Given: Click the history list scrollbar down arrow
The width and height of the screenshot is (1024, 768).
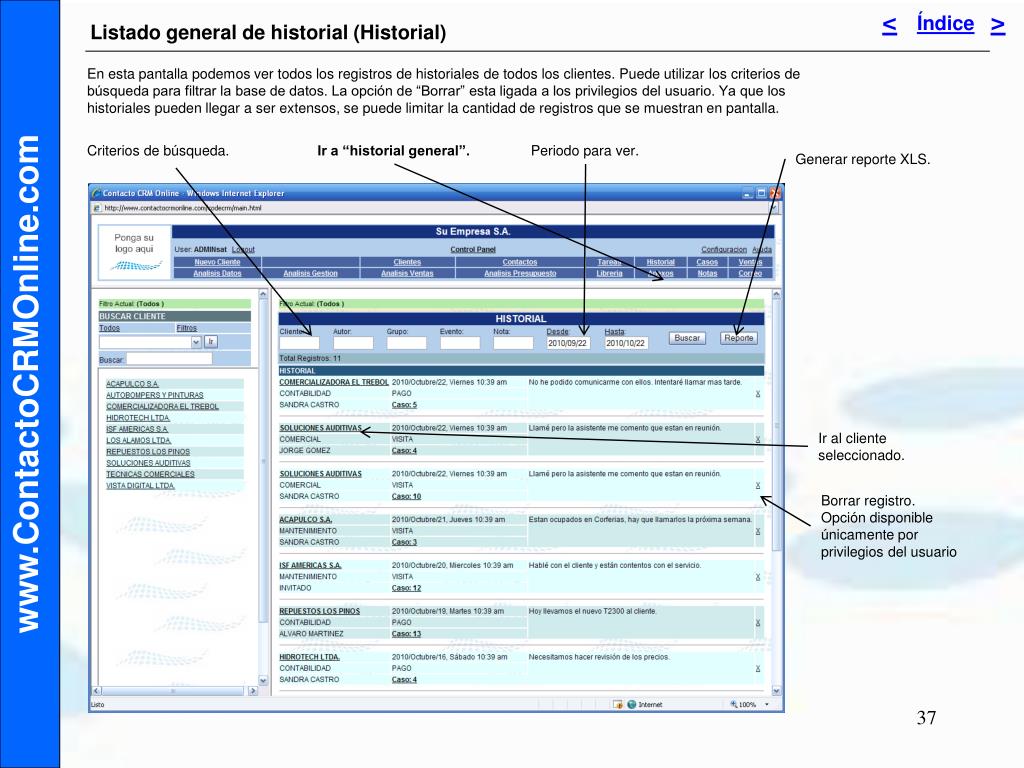Looking at the screenshot, I should [776, 690].
